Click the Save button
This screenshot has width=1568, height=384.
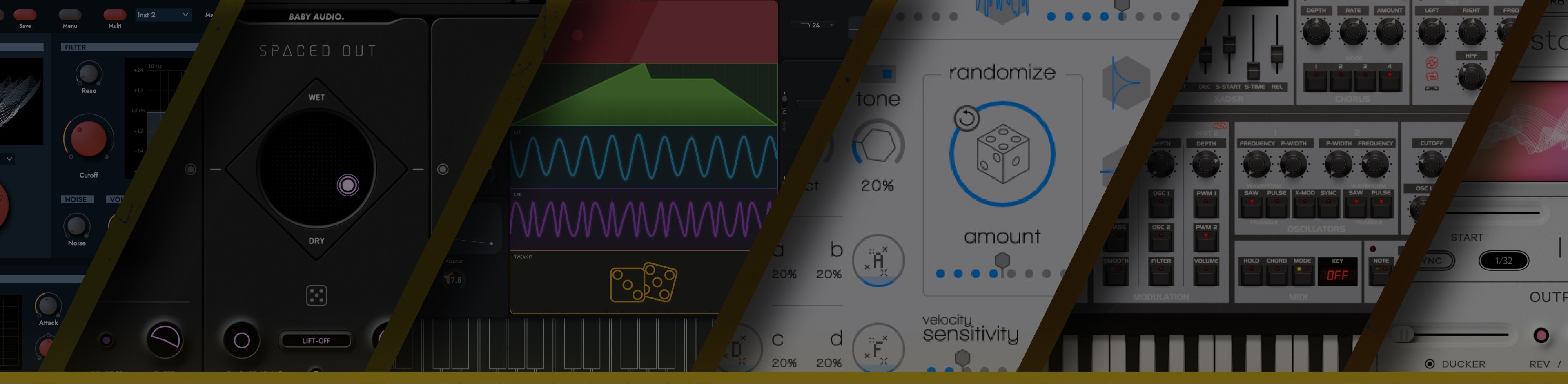click(x=25, y=15)
